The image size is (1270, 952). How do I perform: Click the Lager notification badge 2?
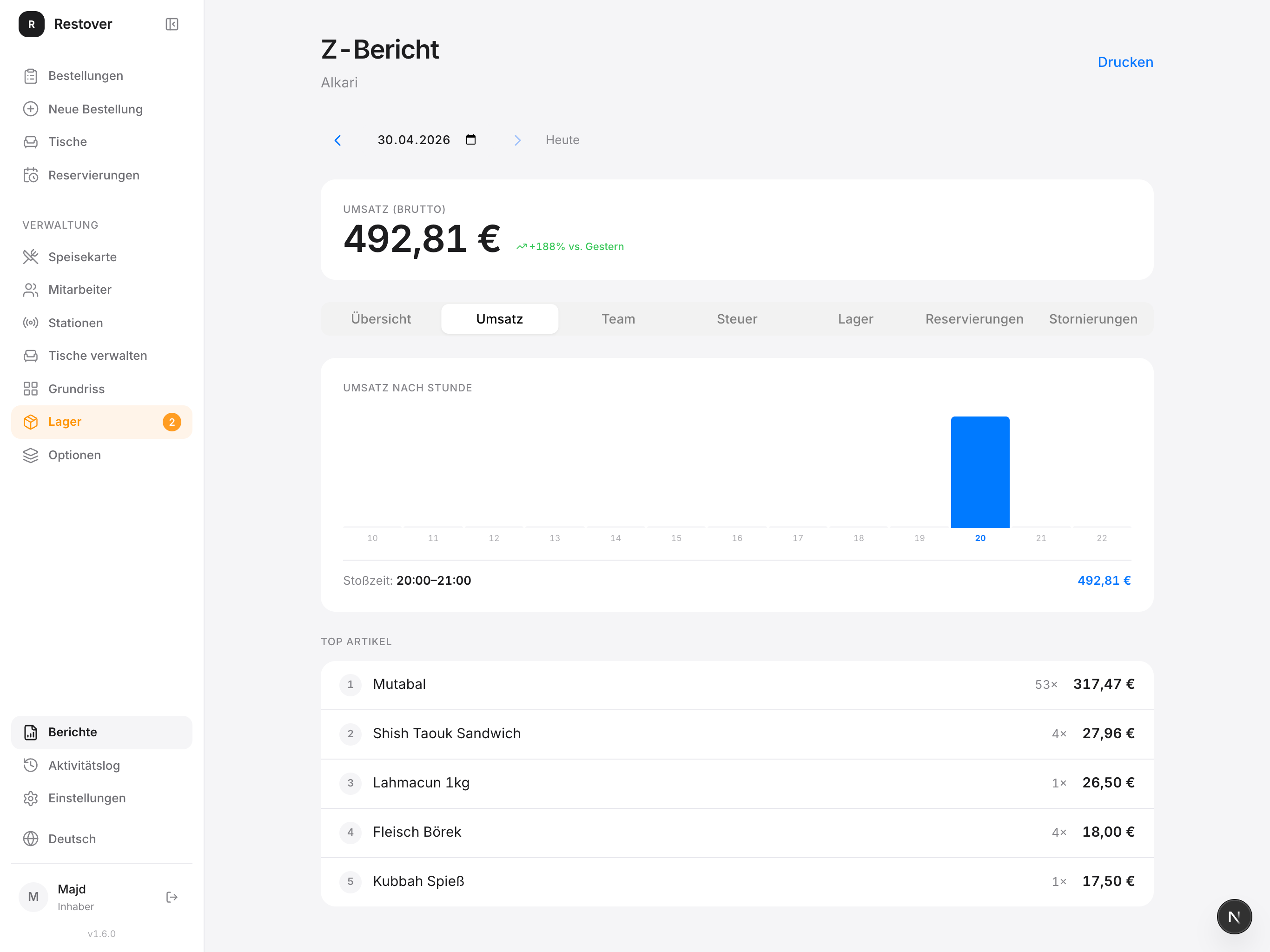(x=172, y=422)
